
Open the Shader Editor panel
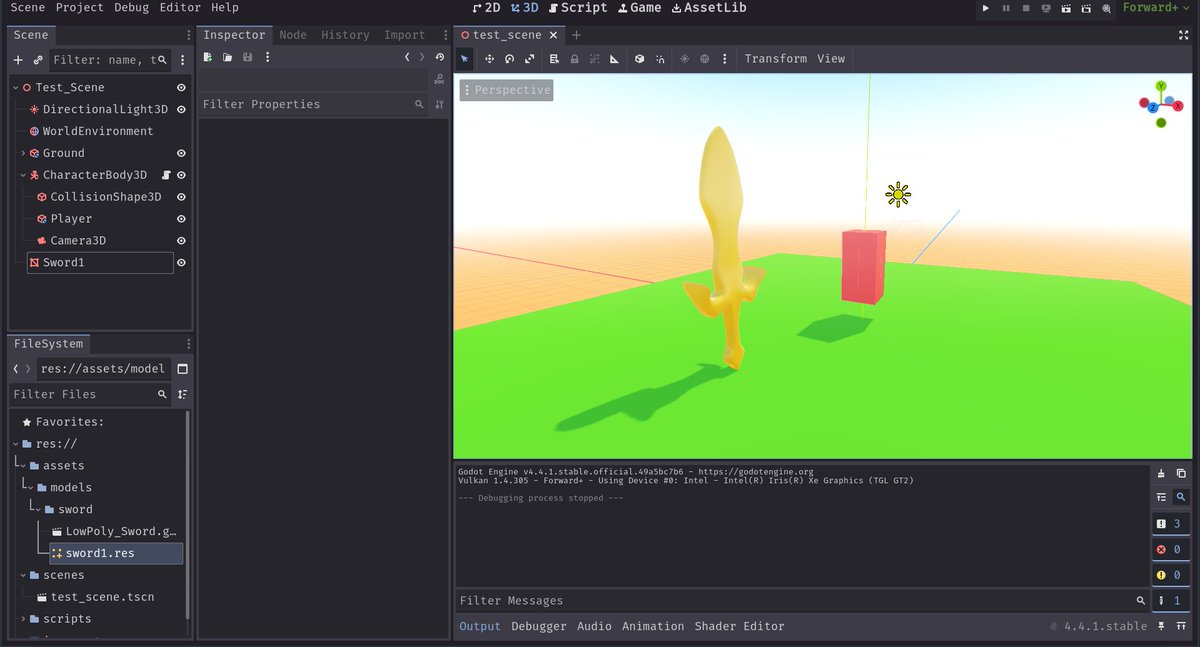(x=737, y=626)
